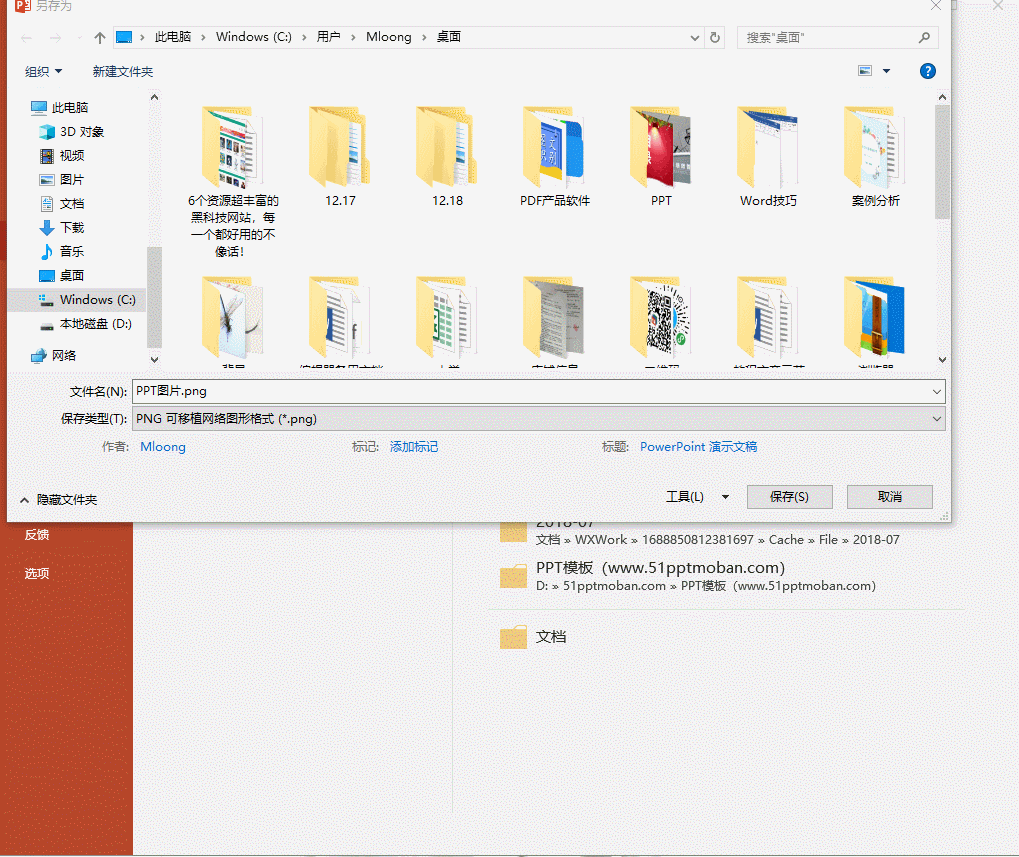Click the search magnifier icon
This screenshot has width=1019, height=857.
(924, 38)
